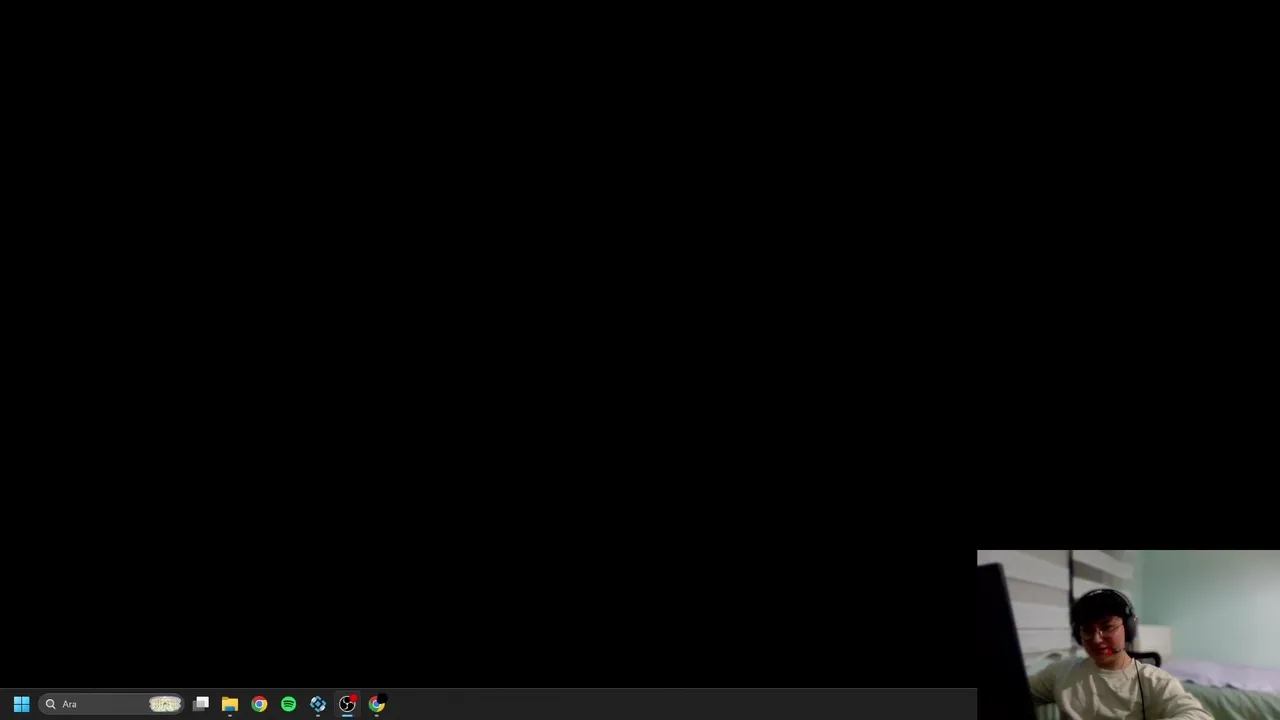Open the Windows Start menu
Viewport: 1280px width, 720px height.
pyautogui.click(x=21, y=704)
